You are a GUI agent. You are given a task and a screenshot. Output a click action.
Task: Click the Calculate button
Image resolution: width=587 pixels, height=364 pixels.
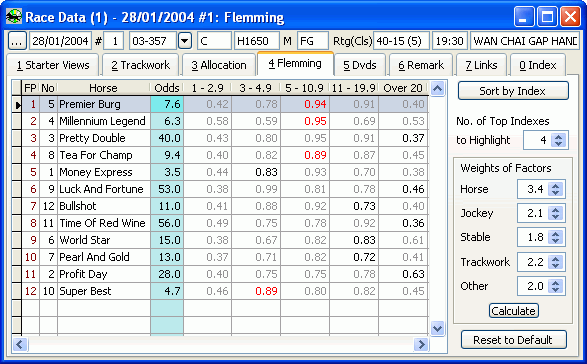[x=514, y=311]
